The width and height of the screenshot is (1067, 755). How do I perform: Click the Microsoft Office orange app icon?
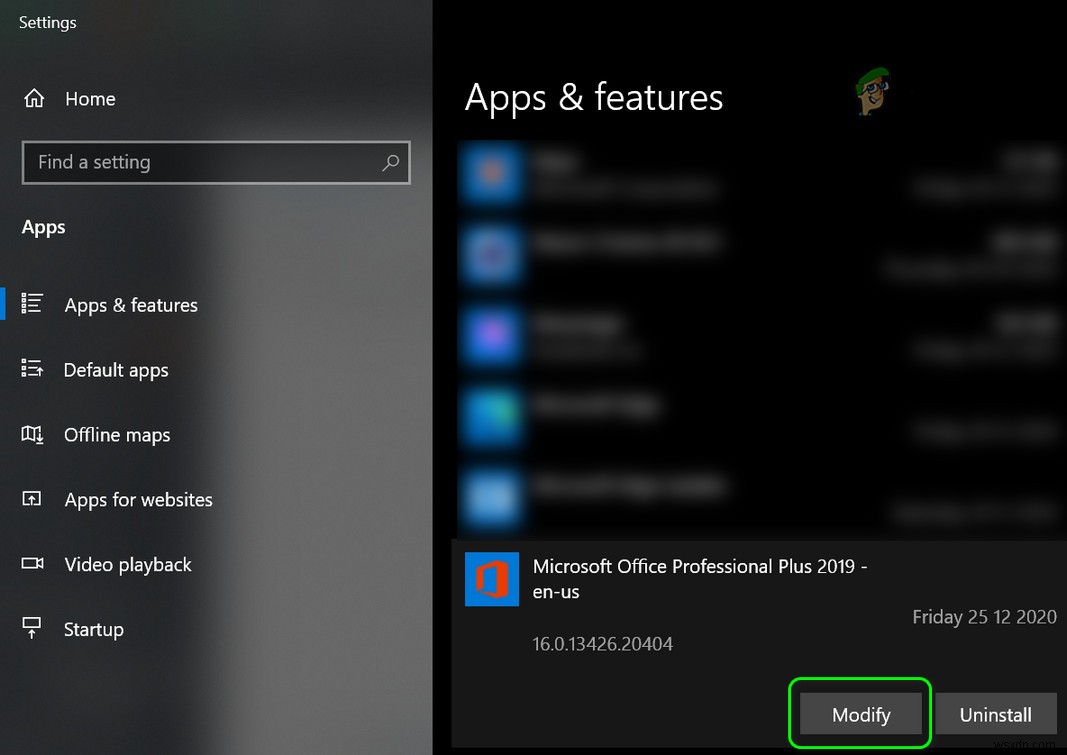click(491, 580)
